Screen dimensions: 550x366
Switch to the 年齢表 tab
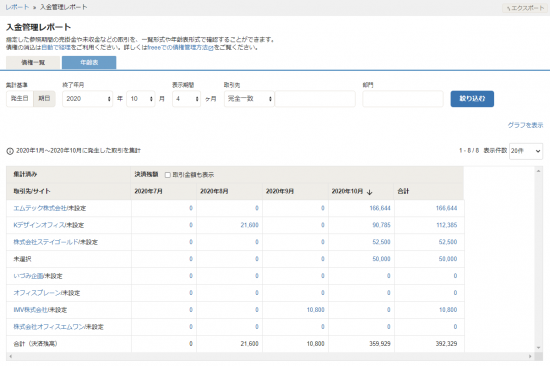pos(89,62)
